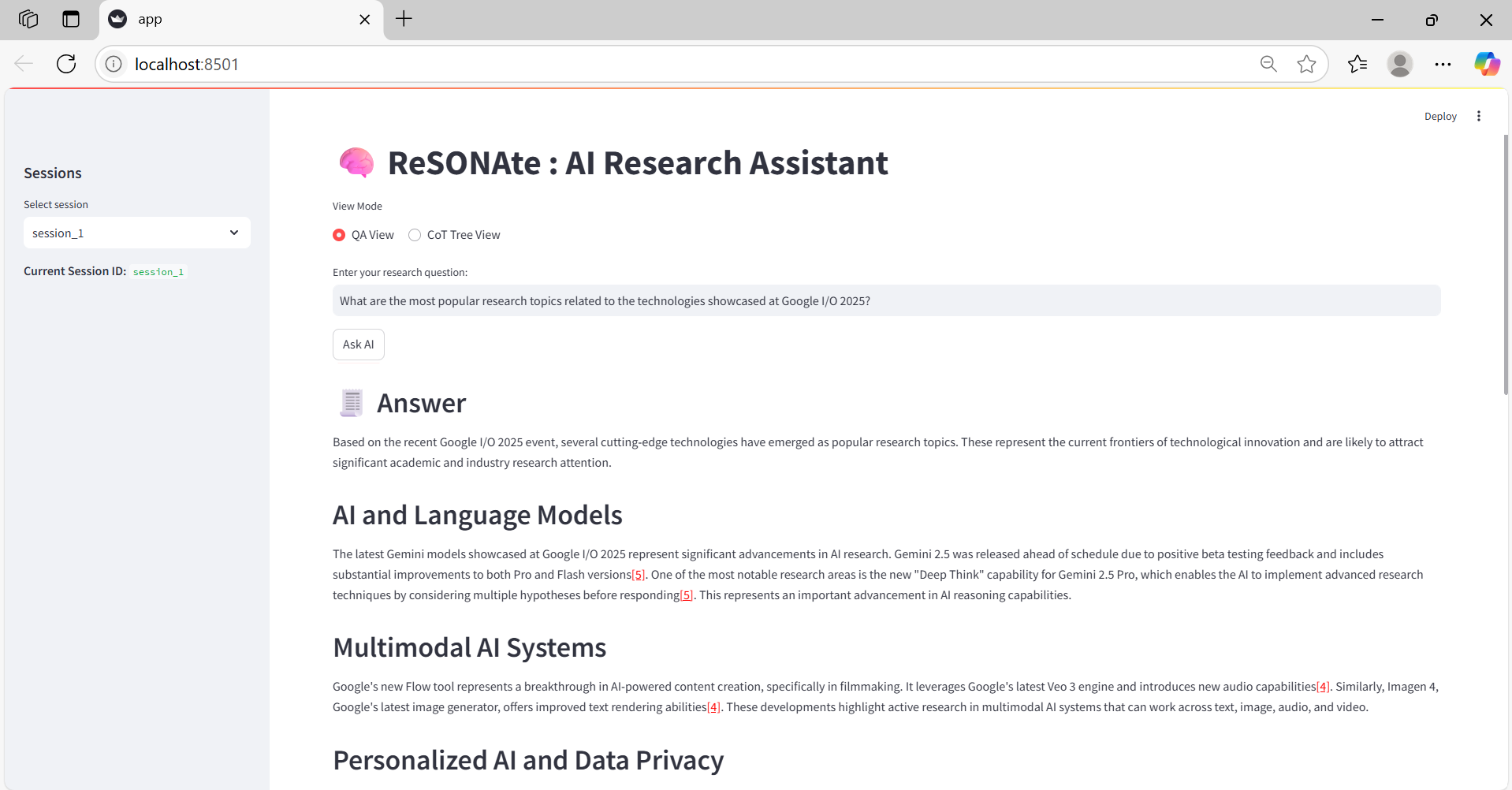Viewport: 1512px width, 790px height.
Task: Open the Copilot sidebar
Action: pyautogui.click(x=1487, y=64)
